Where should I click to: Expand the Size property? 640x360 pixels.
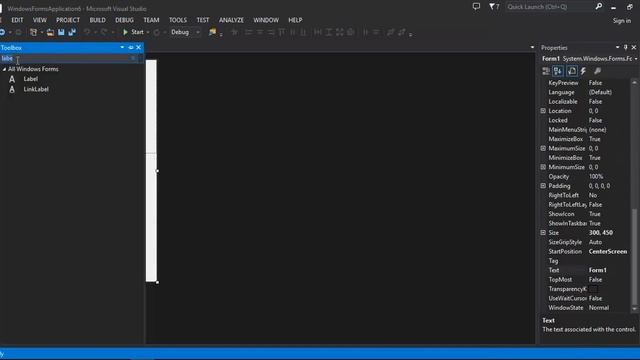[x=543, y=233]
